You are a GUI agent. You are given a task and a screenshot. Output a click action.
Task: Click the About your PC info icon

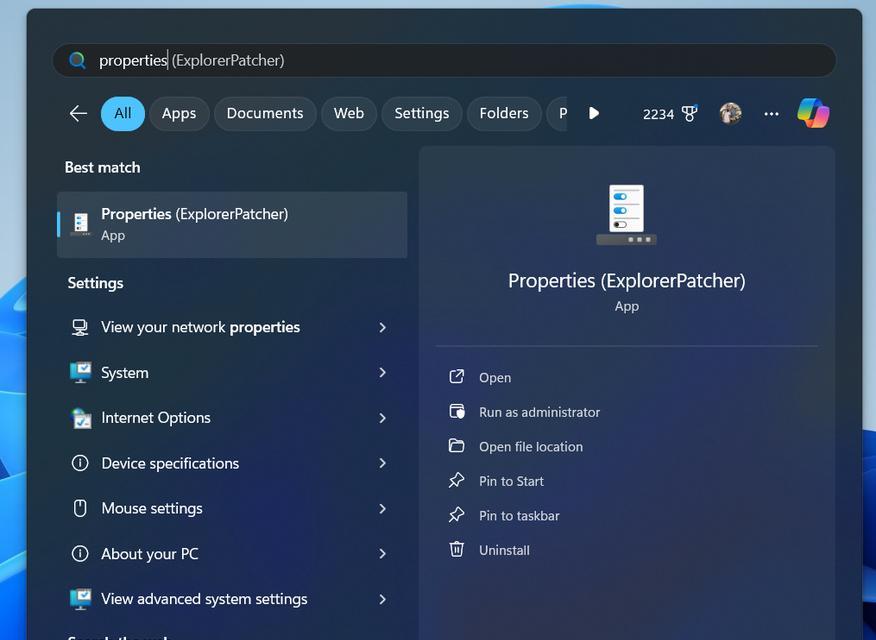[80, 553]
